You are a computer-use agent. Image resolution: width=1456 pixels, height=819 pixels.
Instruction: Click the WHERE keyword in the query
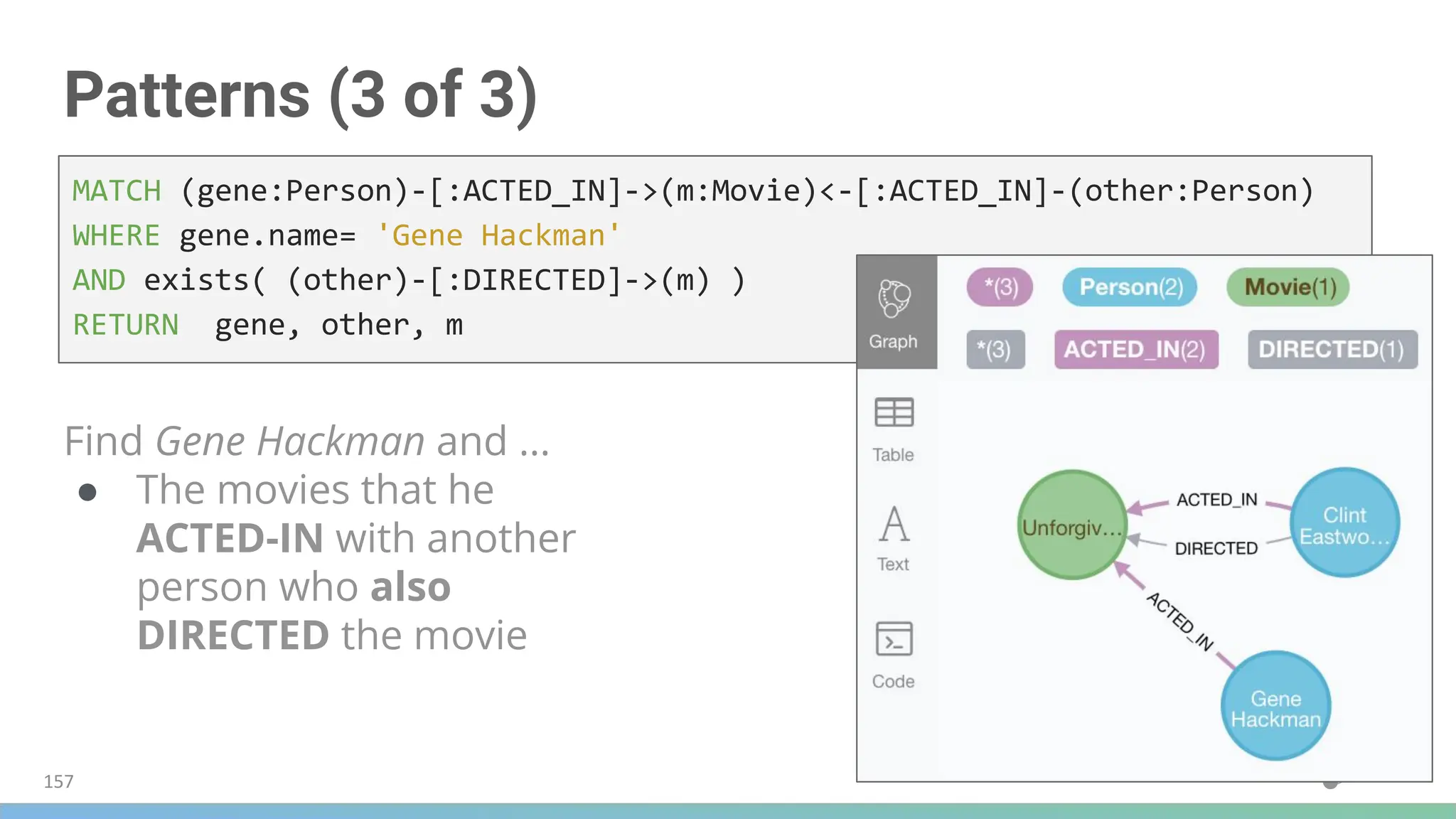(x=116, y=235)
